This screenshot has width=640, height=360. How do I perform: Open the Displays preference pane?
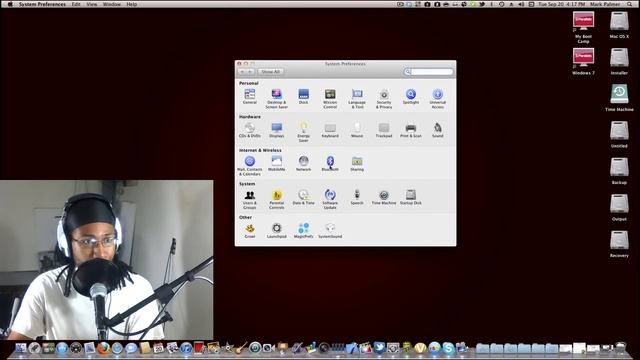point(276,130)
